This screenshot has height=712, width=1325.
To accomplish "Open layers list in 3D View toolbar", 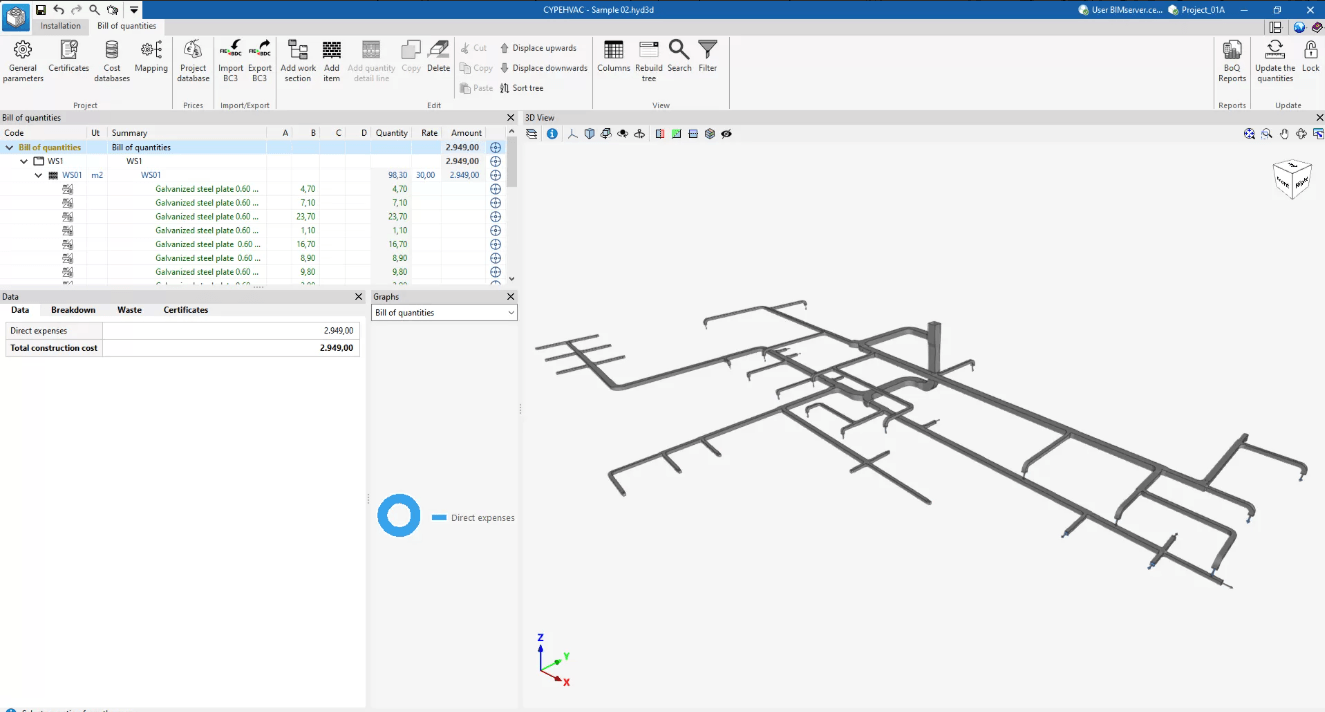I will (532, 133).
